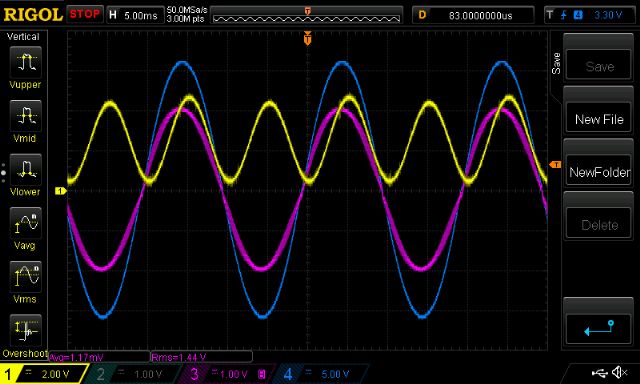This screenshot has width=640, height=384.
Task: Toggle channel 2 at 1.00 V
Action: [x=133, y=374]
